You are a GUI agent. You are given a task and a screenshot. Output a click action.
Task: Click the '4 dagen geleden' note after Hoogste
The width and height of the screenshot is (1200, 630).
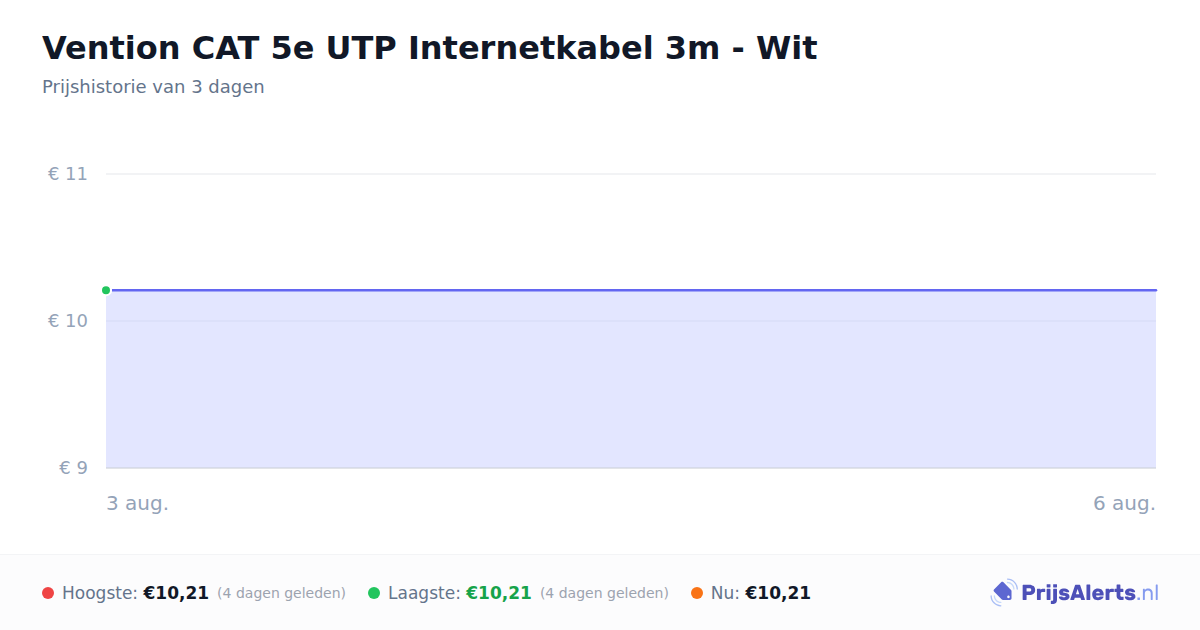(281, 593)
